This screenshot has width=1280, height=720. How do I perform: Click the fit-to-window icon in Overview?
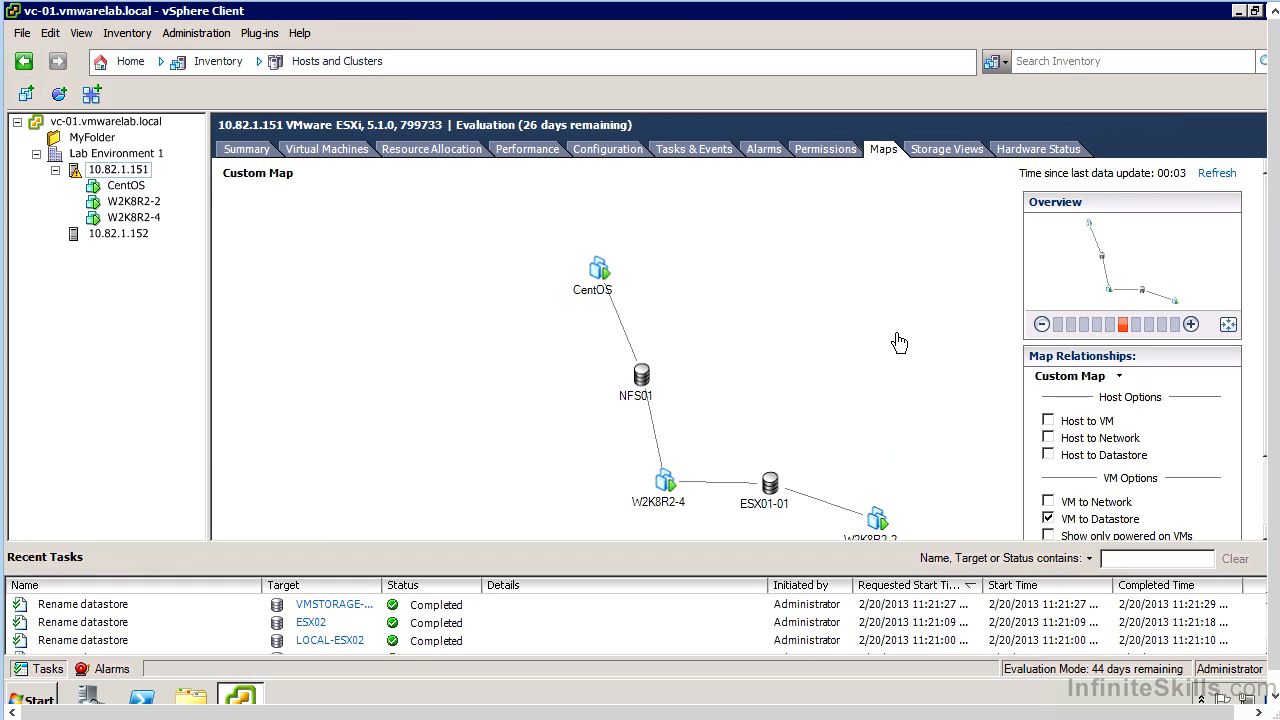point(1228,324)
